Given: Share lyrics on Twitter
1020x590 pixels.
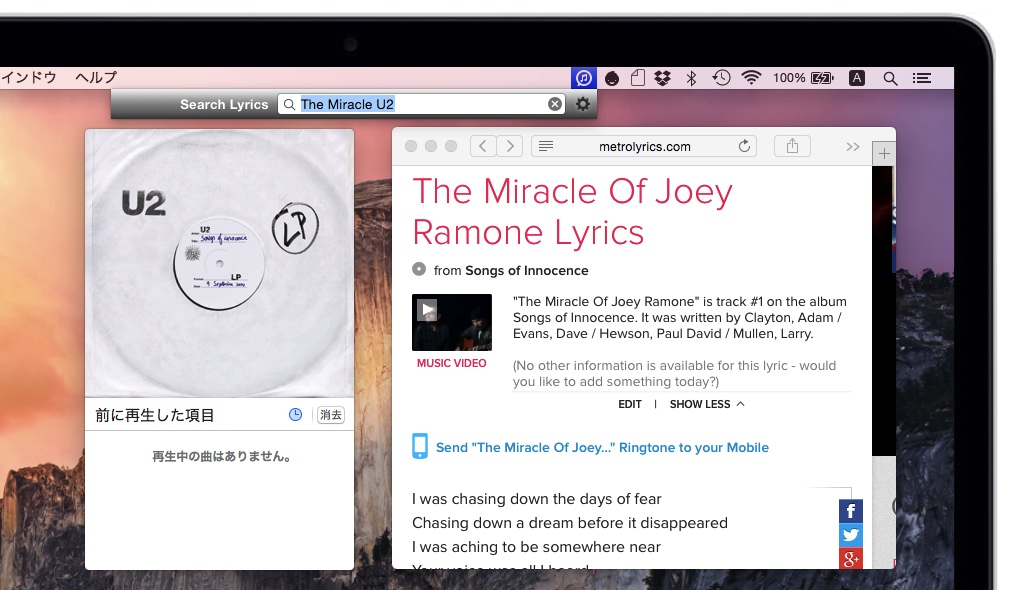Looking at the screenshot, I should click(x=850, y=535).
